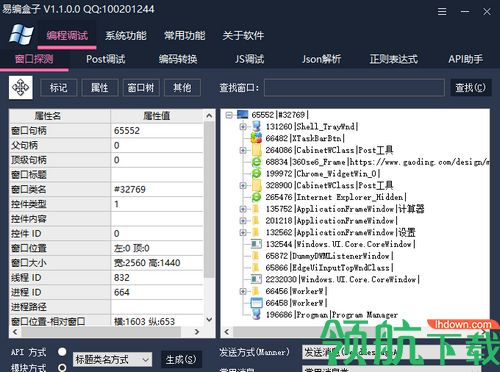The image size is (500, 372).
Task: Click the 属性 button
Action: coord(100,88)
